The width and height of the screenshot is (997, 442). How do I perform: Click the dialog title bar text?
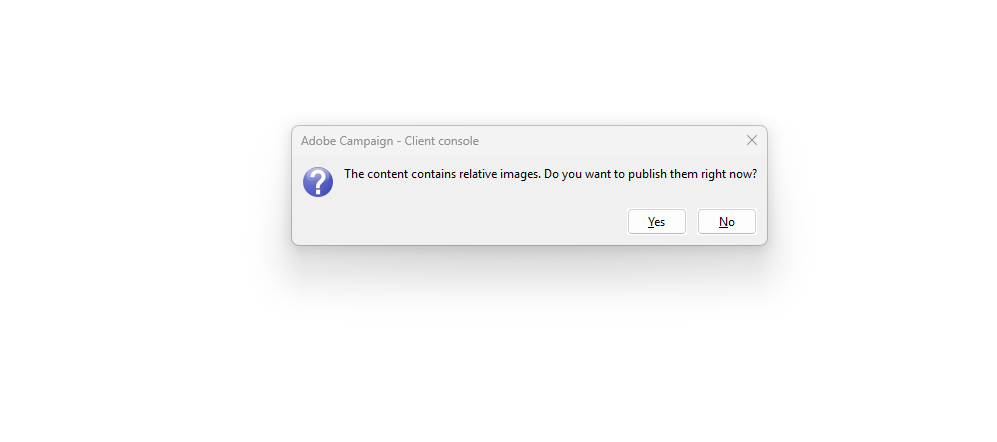[x=389, y=141]
